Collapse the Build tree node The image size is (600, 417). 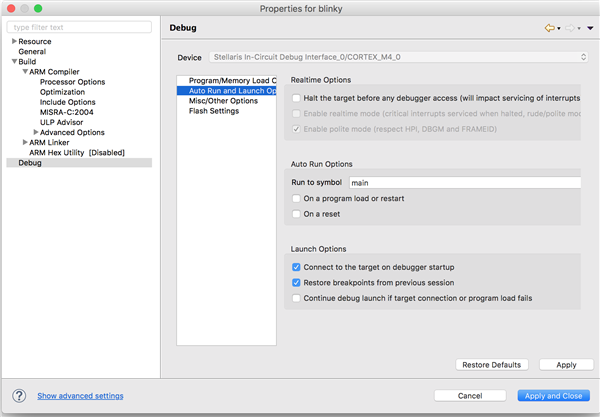[14, 62]
